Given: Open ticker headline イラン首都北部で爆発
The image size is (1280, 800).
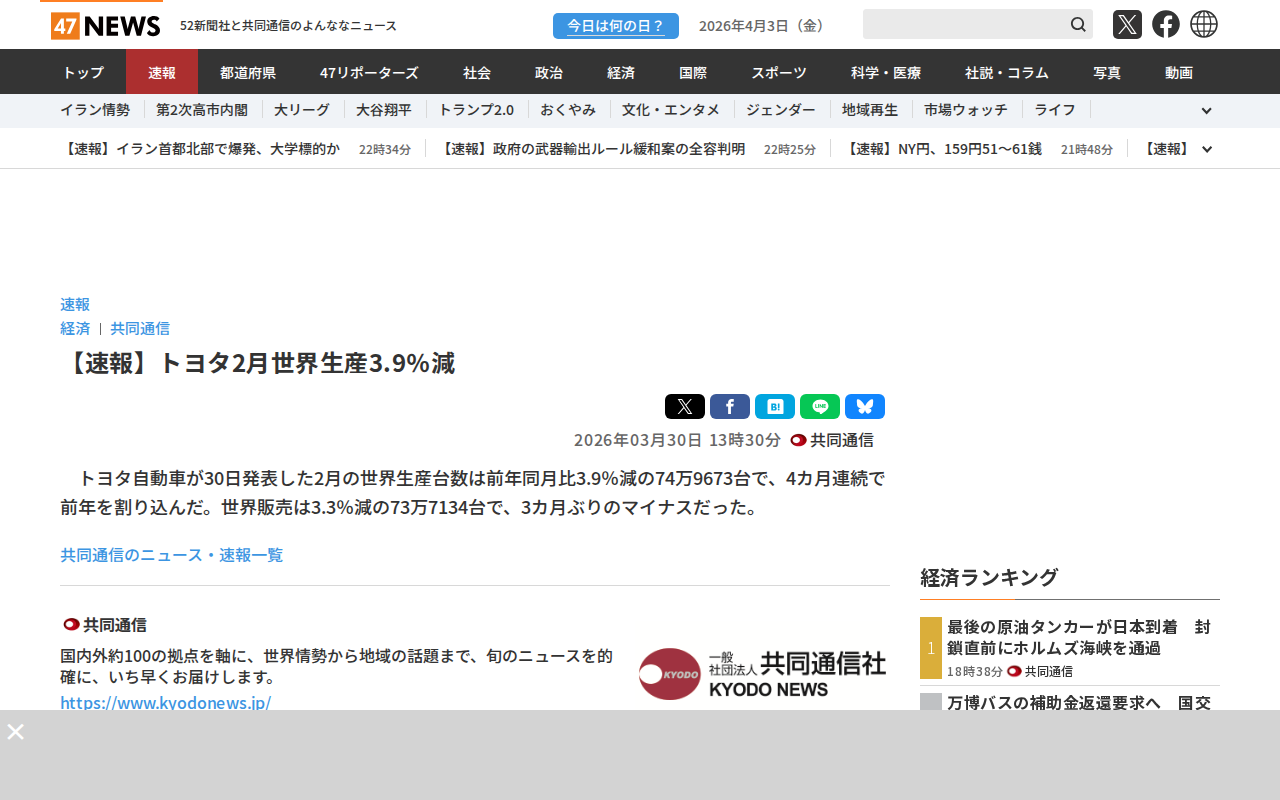Looking at the screenshot, I should coord(200,149).
